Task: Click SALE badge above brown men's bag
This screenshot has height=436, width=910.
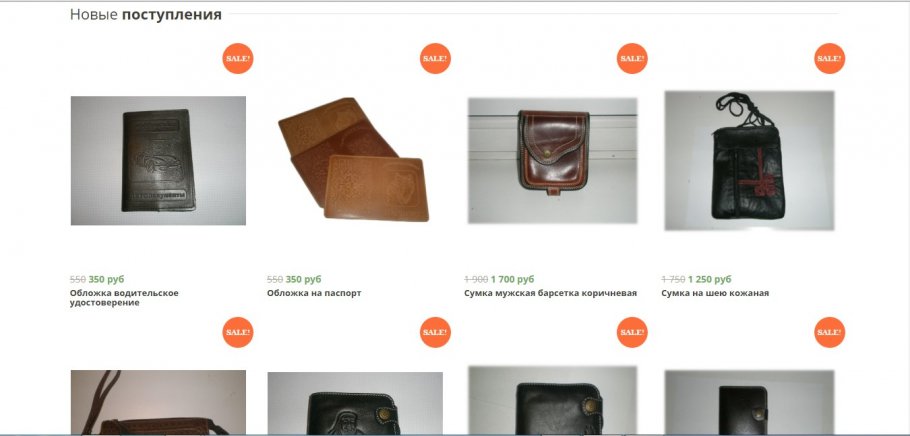Action: pyautogui.click(x=632, y=59)
